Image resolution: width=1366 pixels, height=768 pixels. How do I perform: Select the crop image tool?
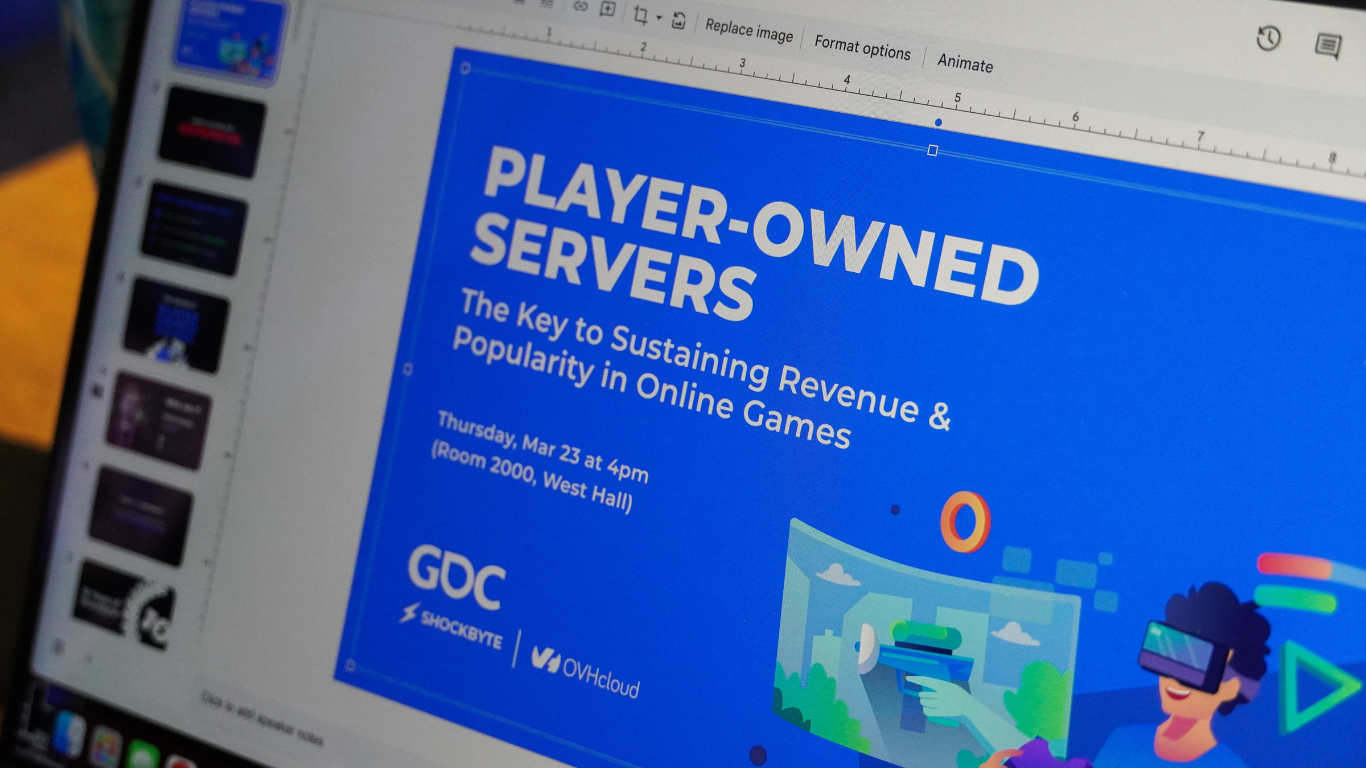(641, 14)
